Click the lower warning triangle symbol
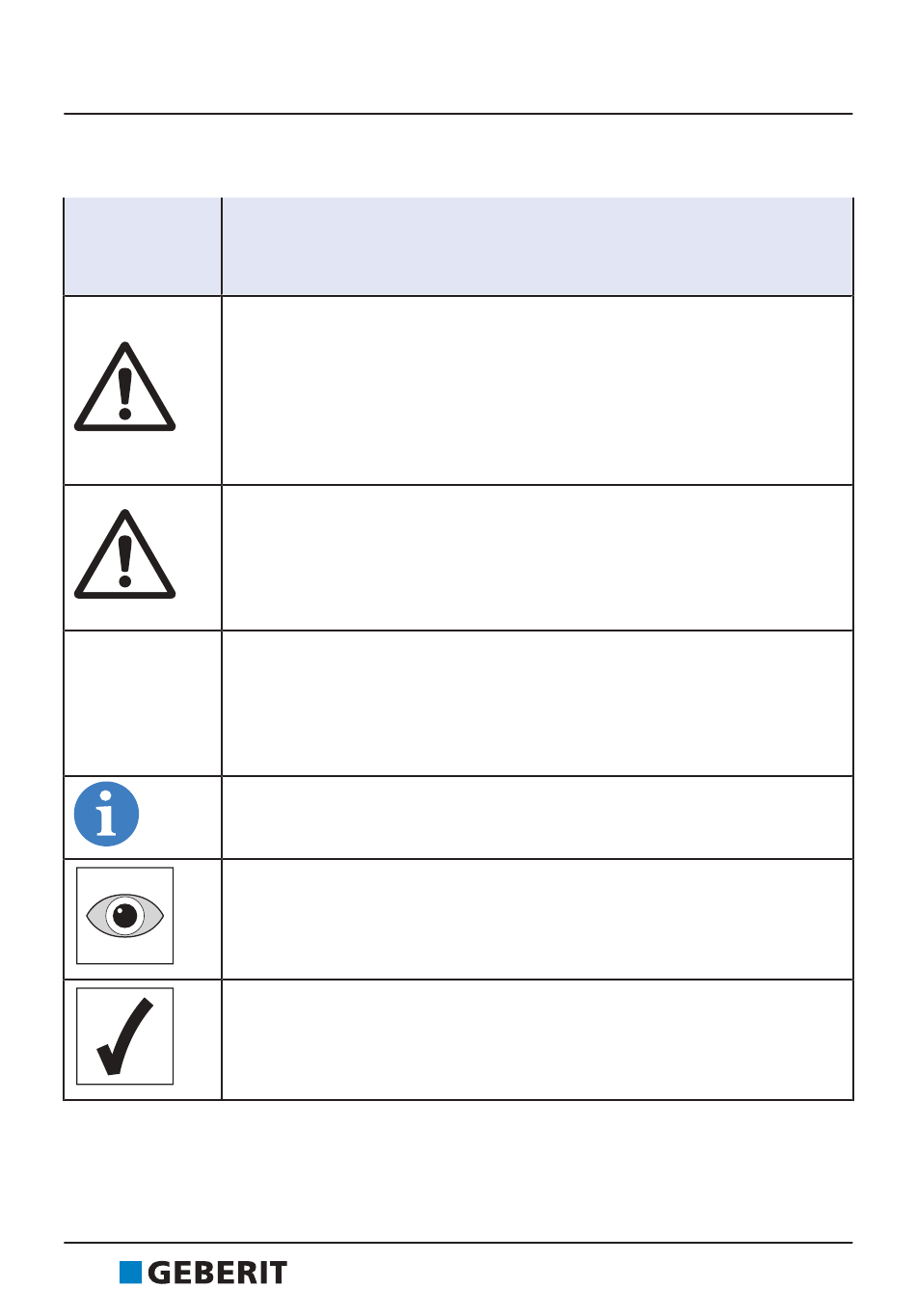This screenshot has width=916, height=1316. tap(124, 554)
